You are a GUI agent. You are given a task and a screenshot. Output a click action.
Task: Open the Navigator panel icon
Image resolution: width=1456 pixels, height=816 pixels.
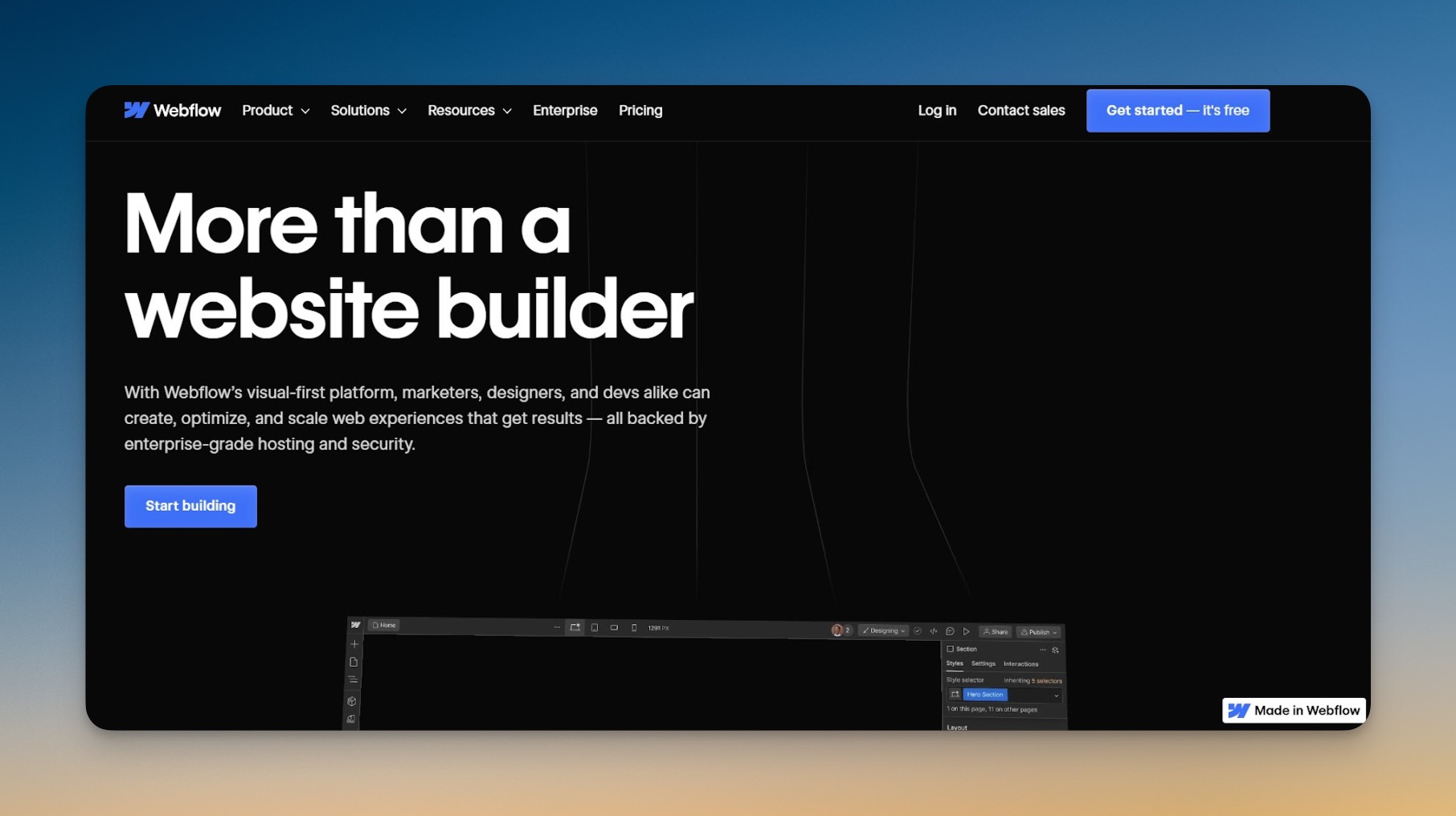click(x=353, y=679)
